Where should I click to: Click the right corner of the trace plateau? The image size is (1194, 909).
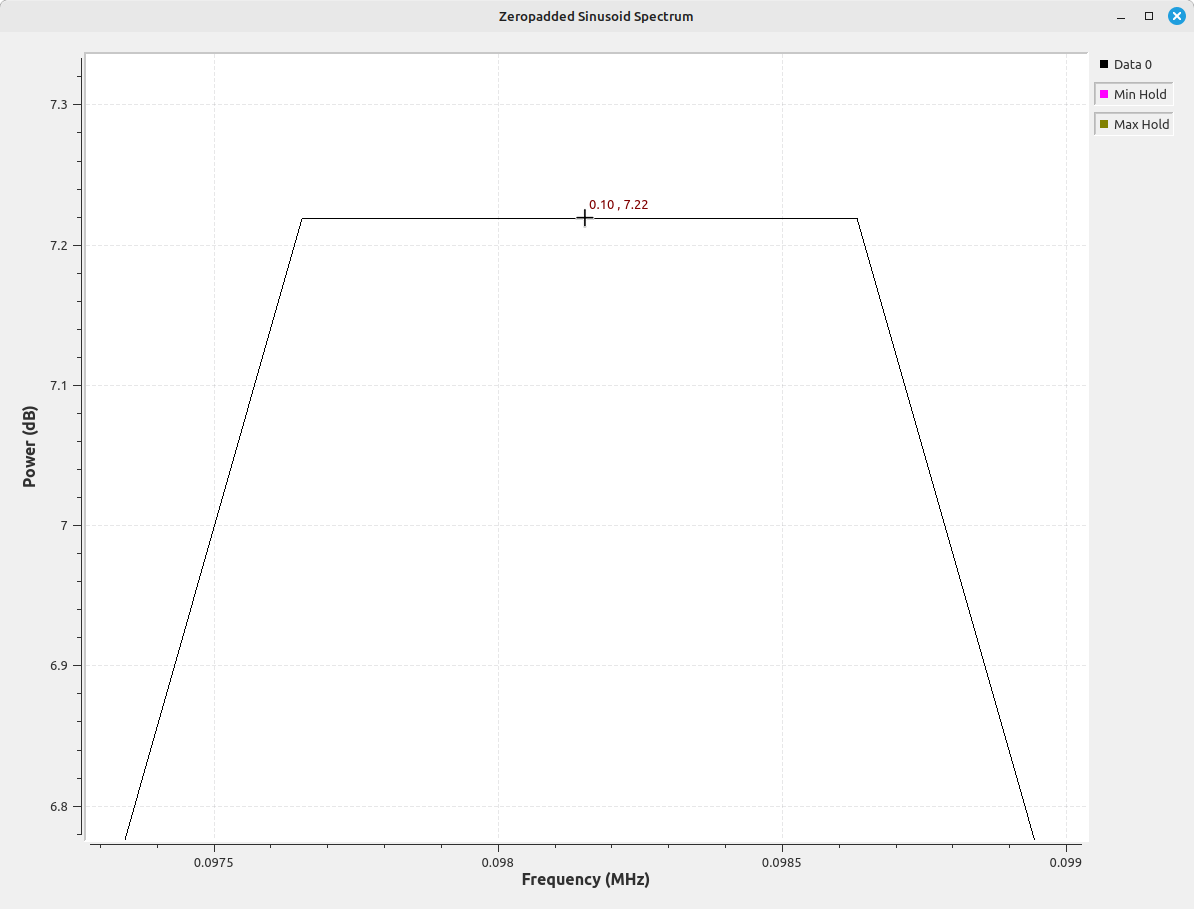[x=857, y=218]
